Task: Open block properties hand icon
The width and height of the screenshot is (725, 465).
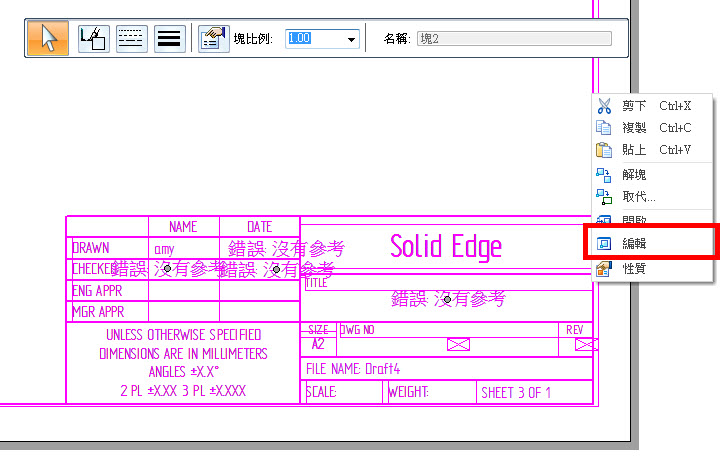Action: pos(214,38)
